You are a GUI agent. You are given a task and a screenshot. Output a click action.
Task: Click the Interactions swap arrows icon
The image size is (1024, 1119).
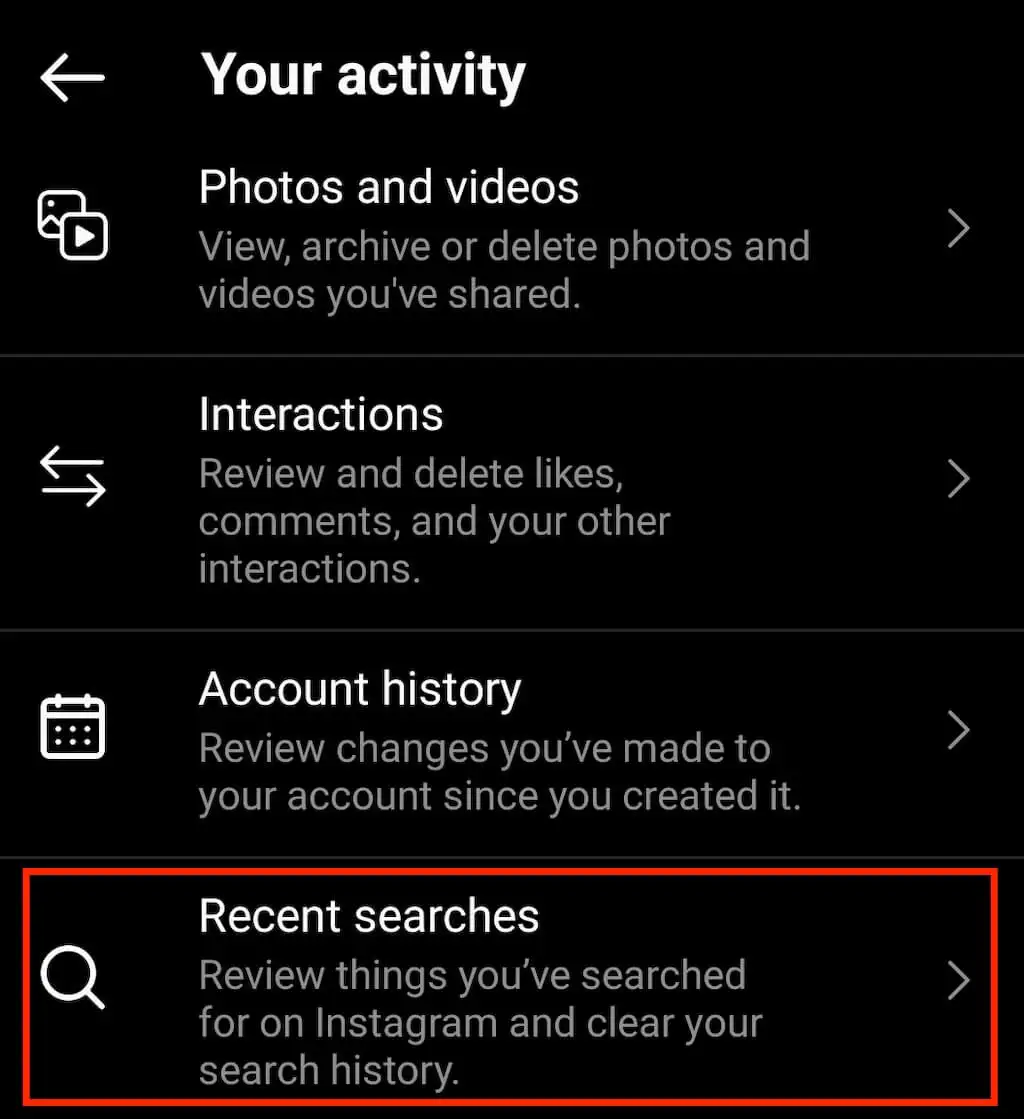(72, 476)
